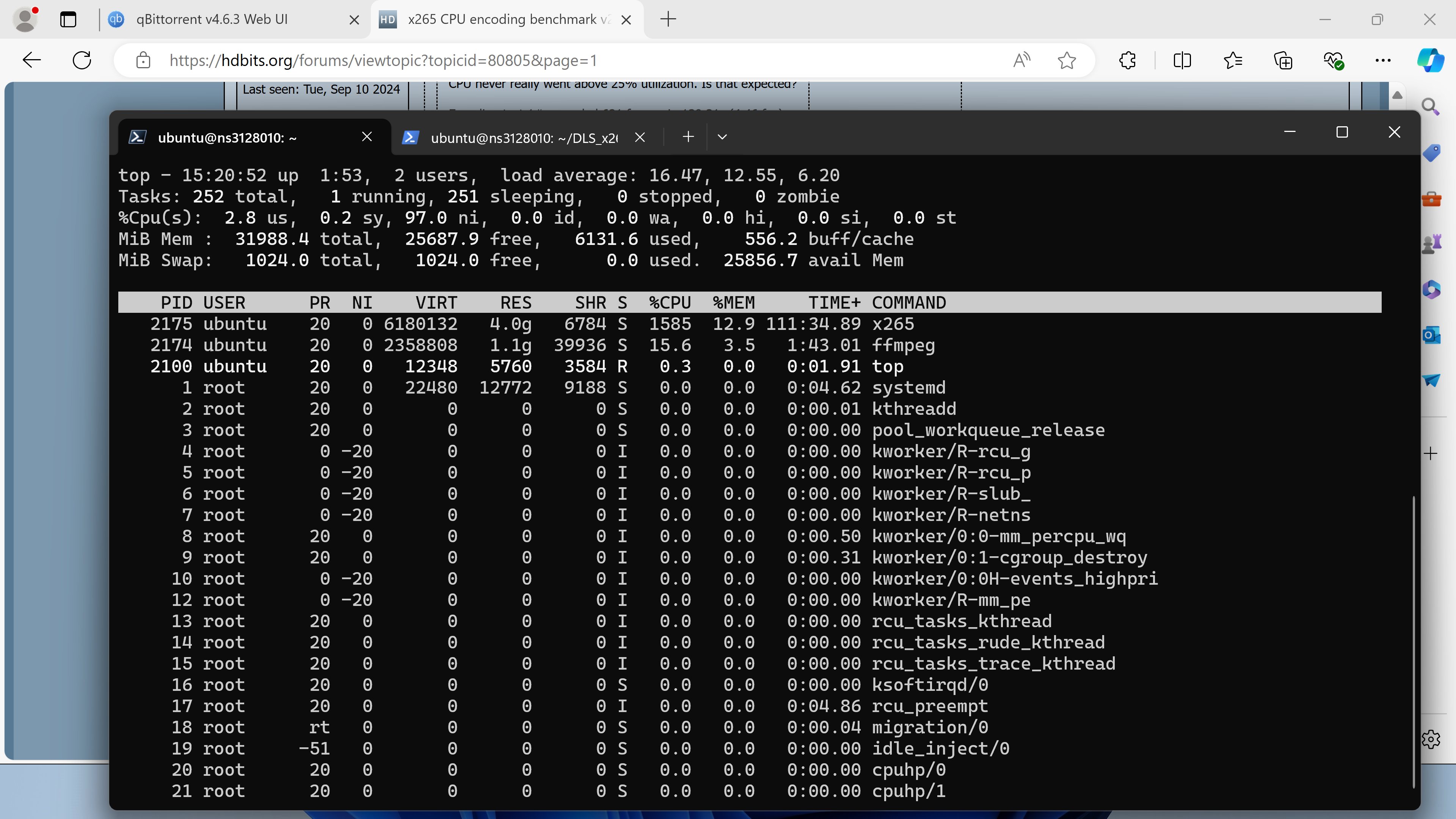
Task: Launch Copilot from the toolbar
Action: pyautogui.click(x=1431, y=60)
